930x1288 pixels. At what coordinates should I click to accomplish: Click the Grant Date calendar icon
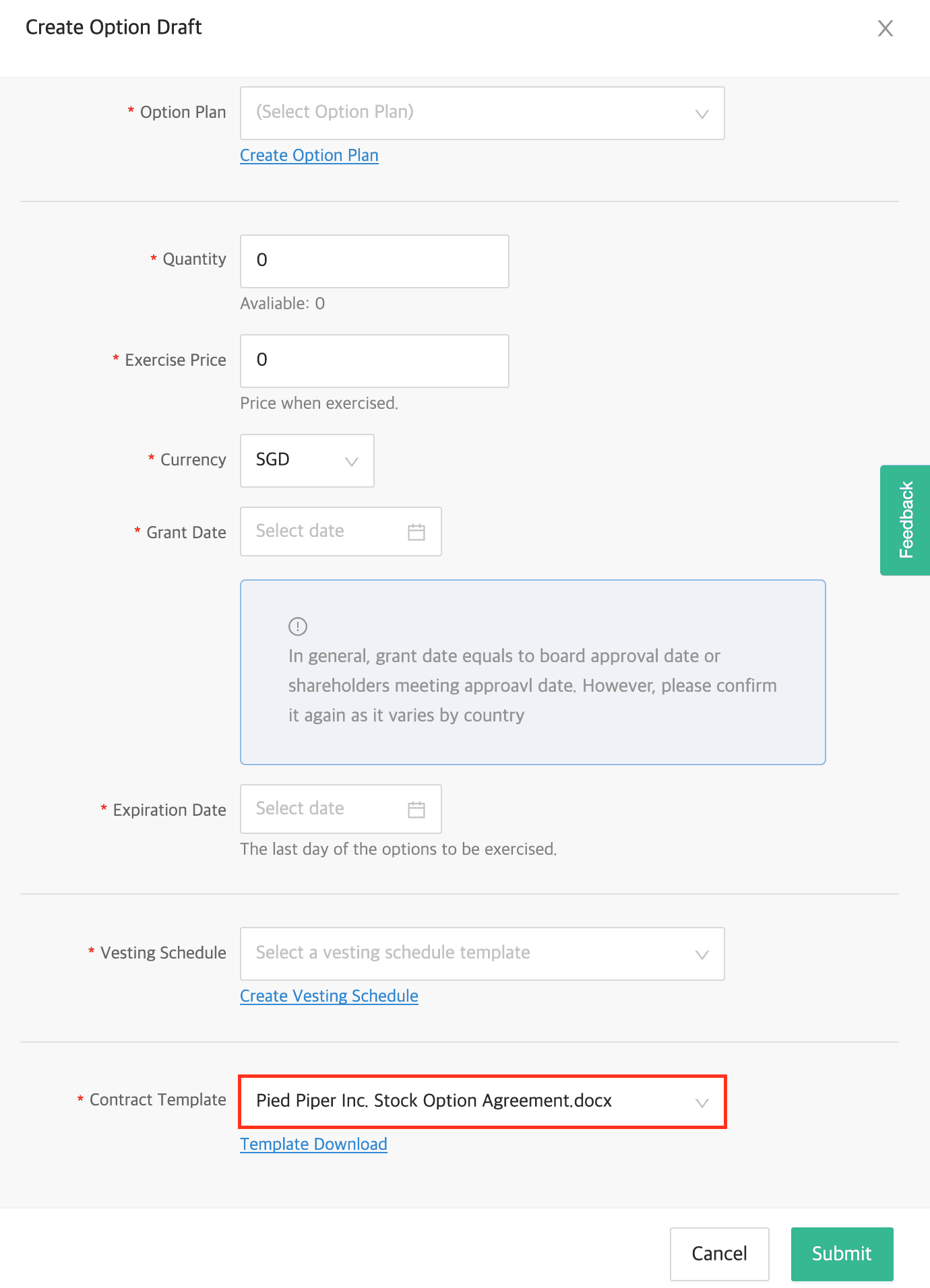coord(416,532)
